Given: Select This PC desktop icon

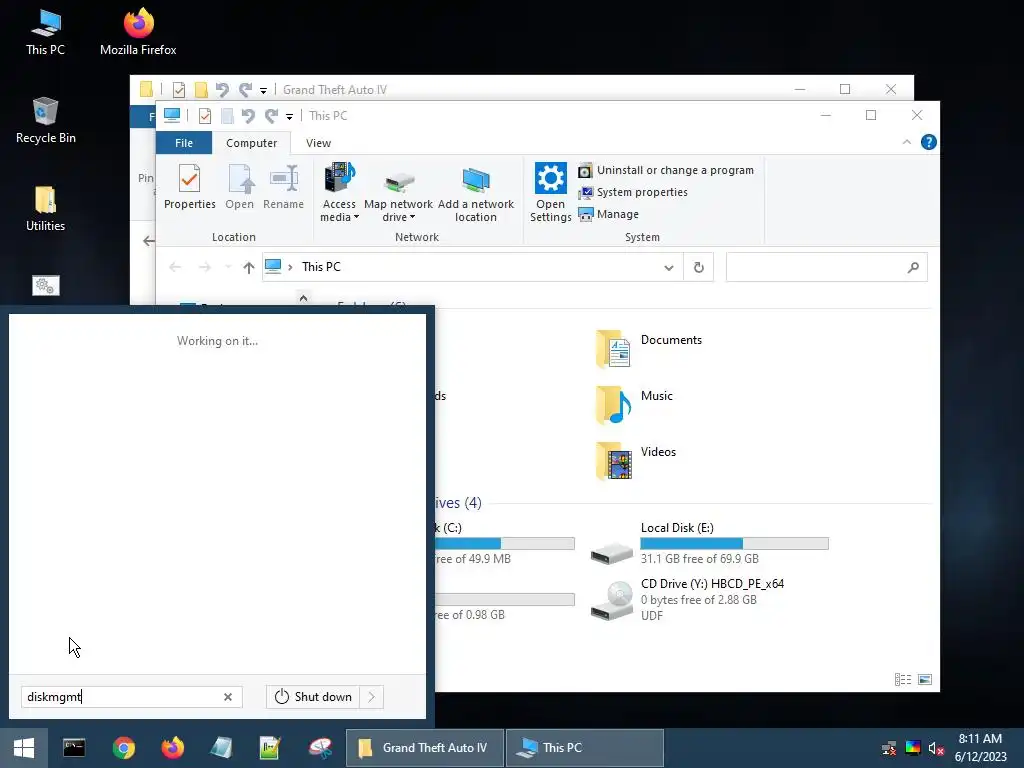Looking at the screenshot, I should pos(45,32).
